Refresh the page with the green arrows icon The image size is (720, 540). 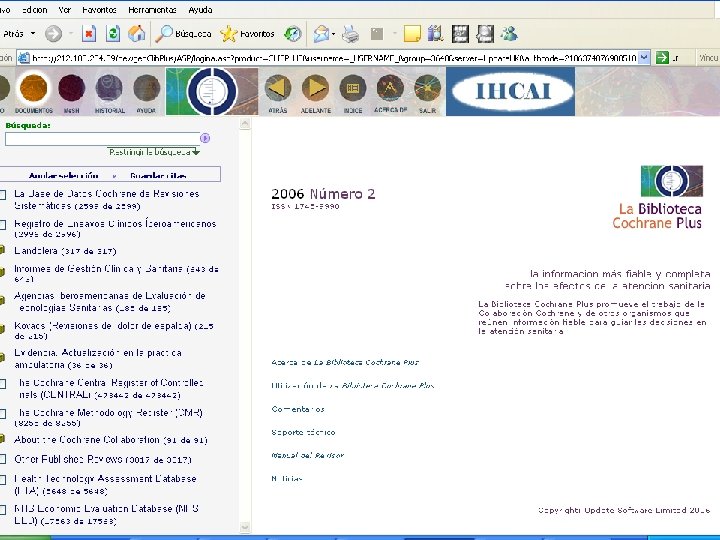pos(113,34)
